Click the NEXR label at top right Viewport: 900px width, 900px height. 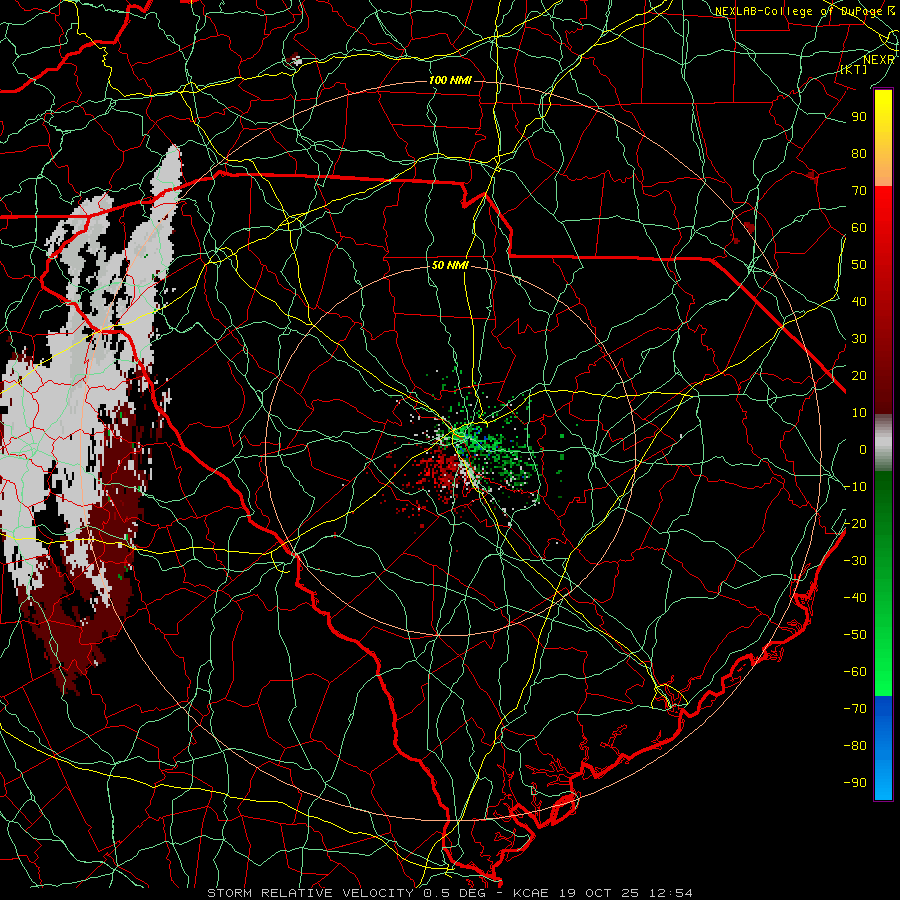(879, 59)
